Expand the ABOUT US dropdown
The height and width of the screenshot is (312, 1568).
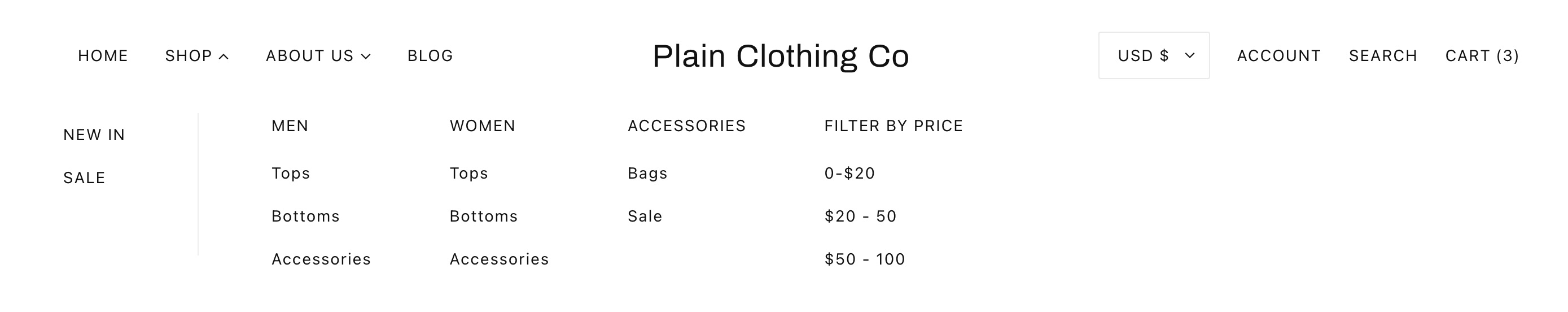coord(318,55)
